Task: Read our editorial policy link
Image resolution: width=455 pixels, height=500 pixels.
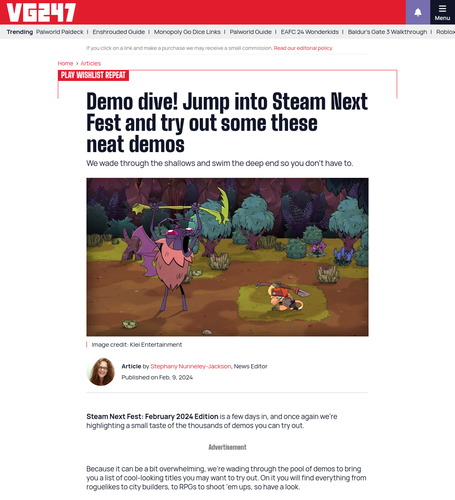Action: [x=303, y=48]
